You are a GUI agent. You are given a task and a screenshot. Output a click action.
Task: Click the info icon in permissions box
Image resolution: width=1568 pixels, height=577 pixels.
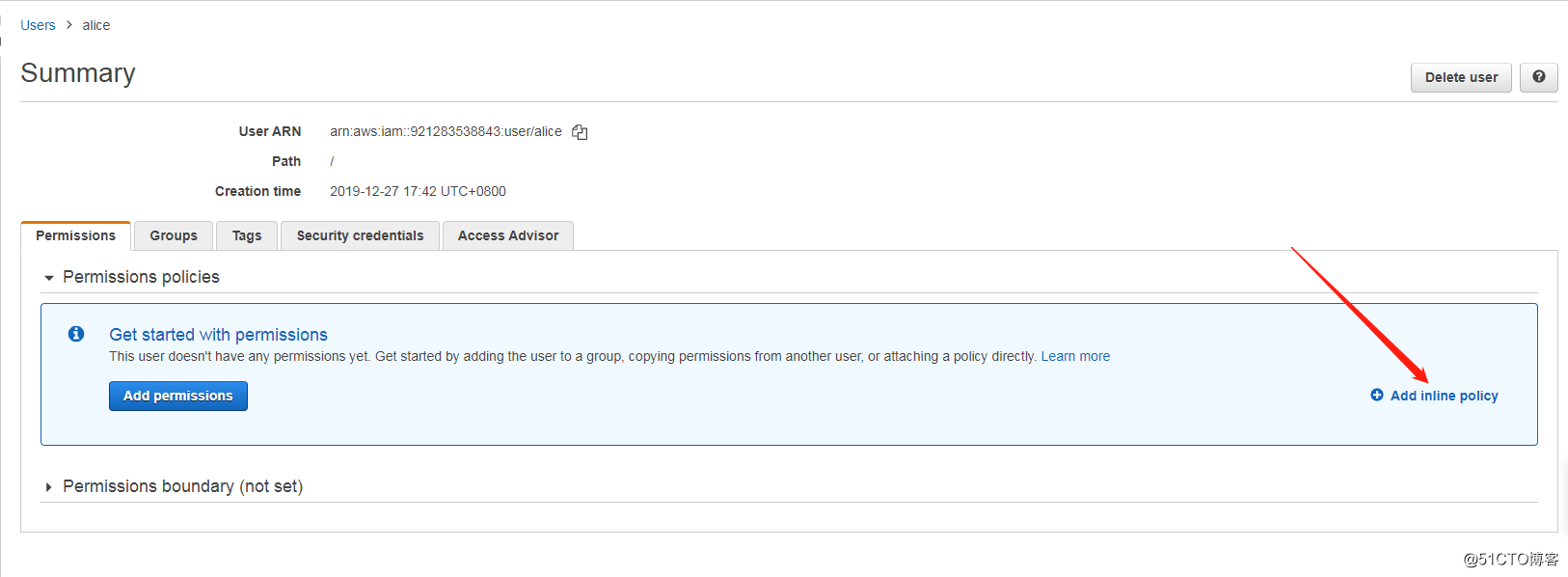(76, 334)
